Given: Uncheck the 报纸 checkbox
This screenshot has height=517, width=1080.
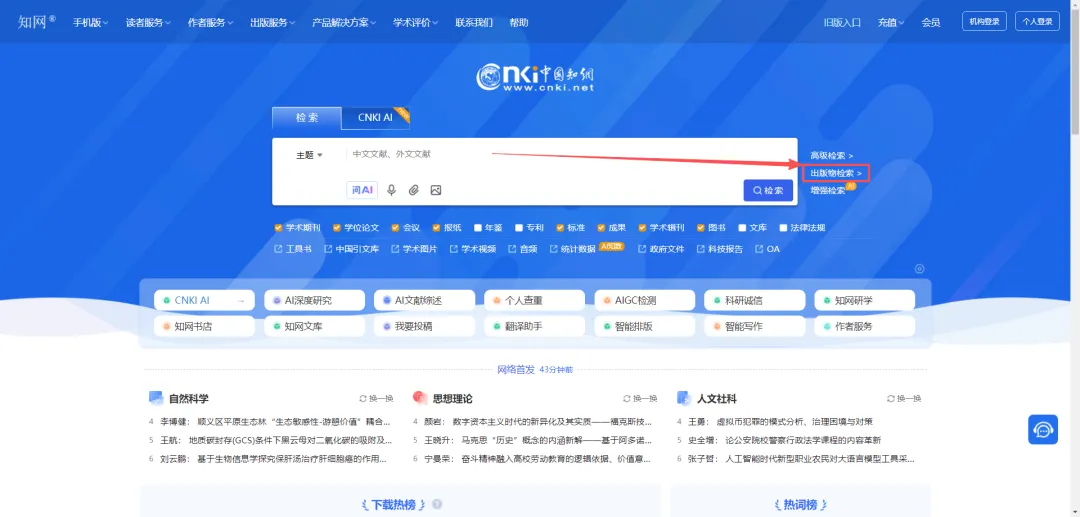Looking at the screenshot, I should 436,228.
